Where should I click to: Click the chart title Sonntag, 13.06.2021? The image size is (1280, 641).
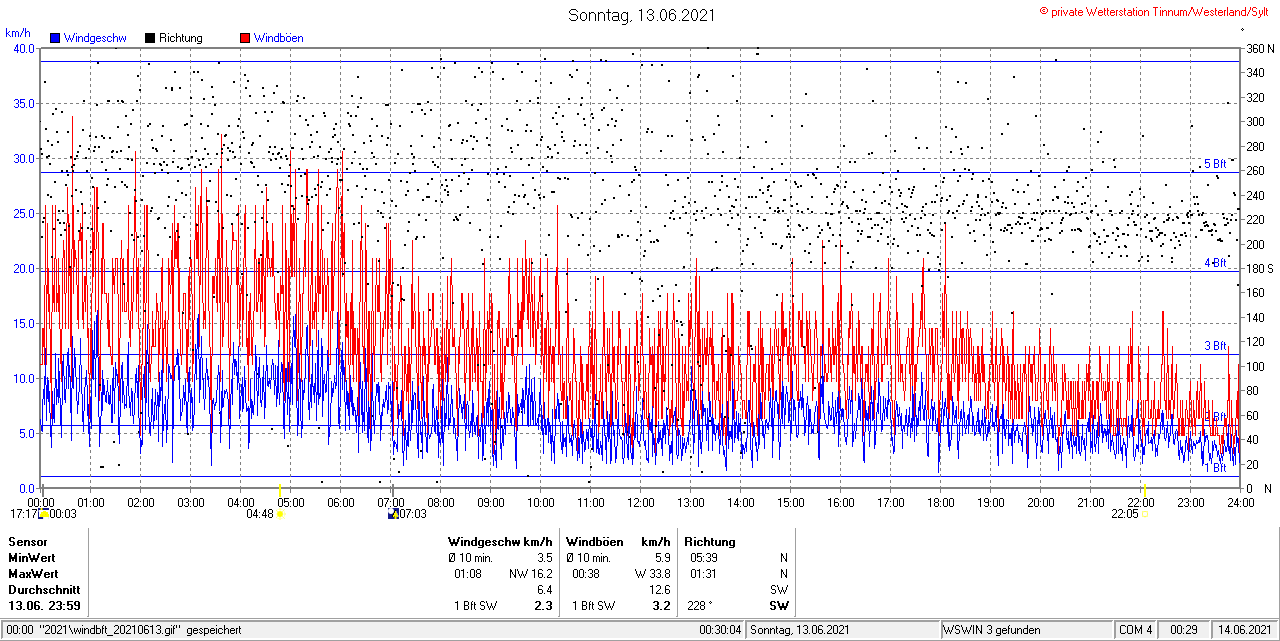click(x=643, y=15)
